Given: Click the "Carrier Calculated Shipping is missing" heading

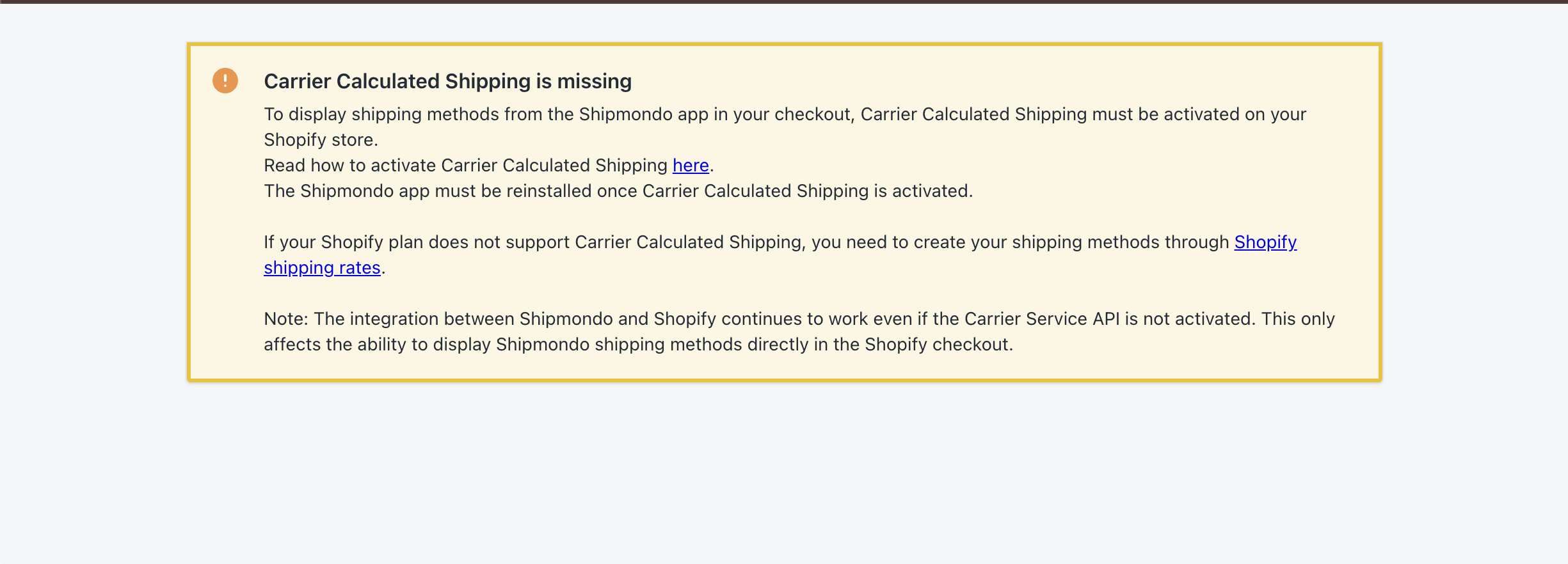Looking at the screenshot, I should [447, 81].
